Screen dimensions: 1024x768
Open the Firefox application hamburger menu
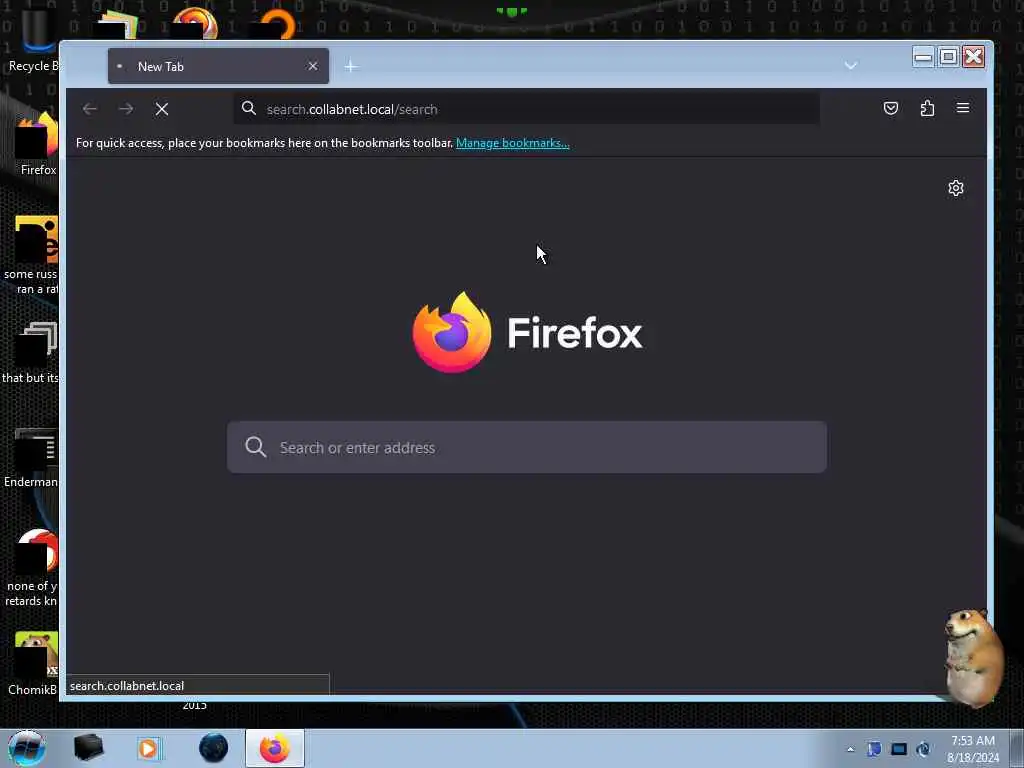tap(963, 108)
